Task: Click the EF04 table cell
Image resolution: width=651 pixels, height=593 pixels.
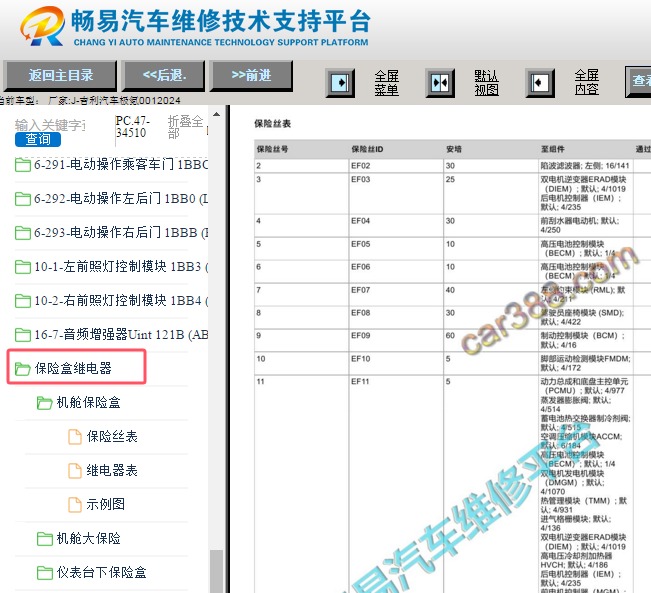Action: [x=396, y=225]
